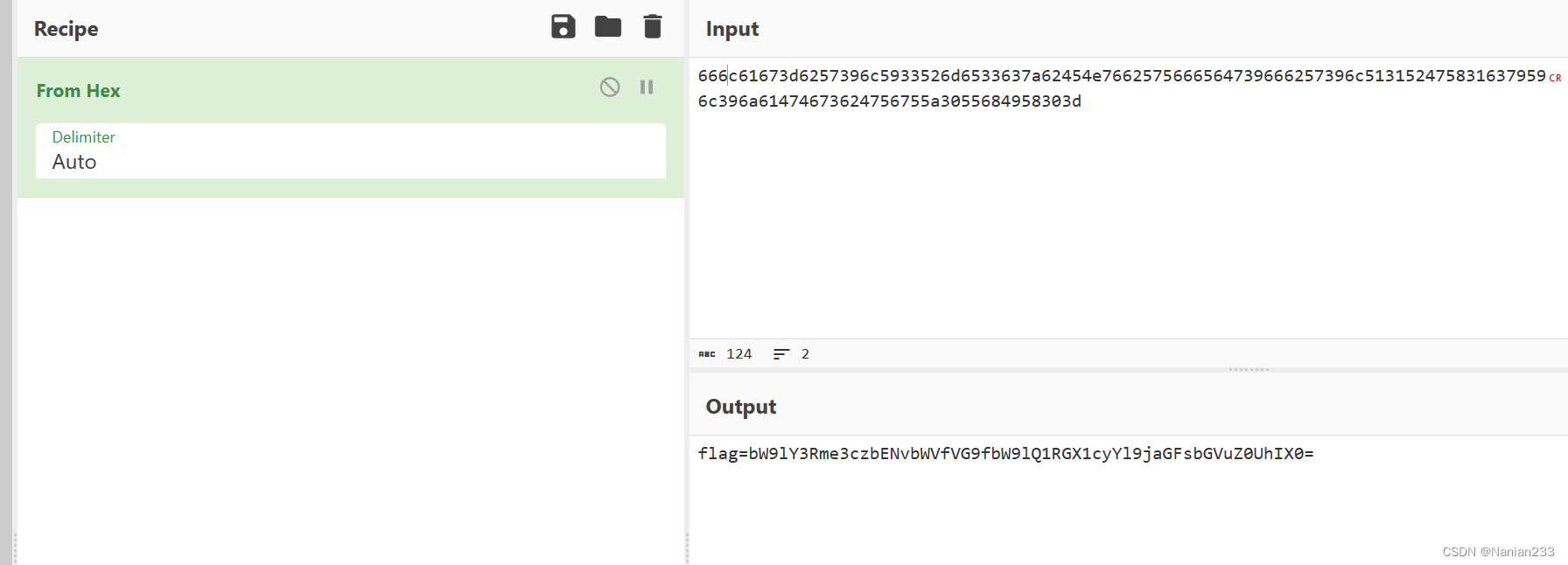Viewport: 1568px width, 565px height.
Task: Click the CR line ending marker
Action: [x=1555, y=78]
